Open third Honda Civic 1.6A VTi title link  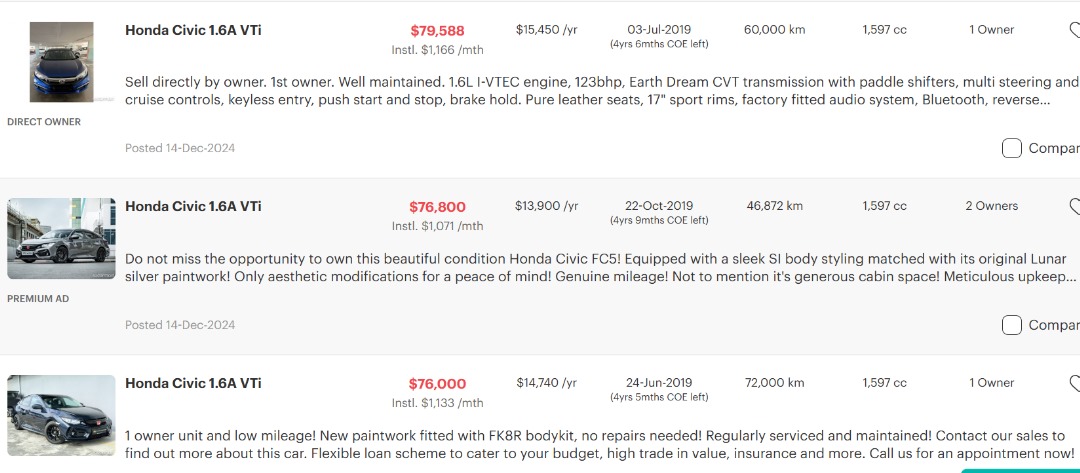(x=193, y=383)
